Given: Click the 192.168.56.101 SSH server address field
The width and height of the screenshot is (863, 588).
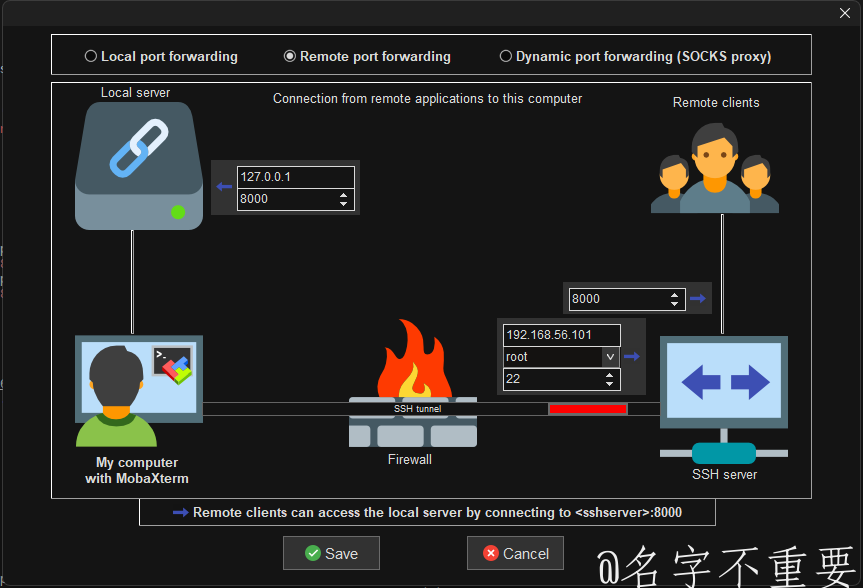Looking at the screenshot, I should [x=562, y=335].
